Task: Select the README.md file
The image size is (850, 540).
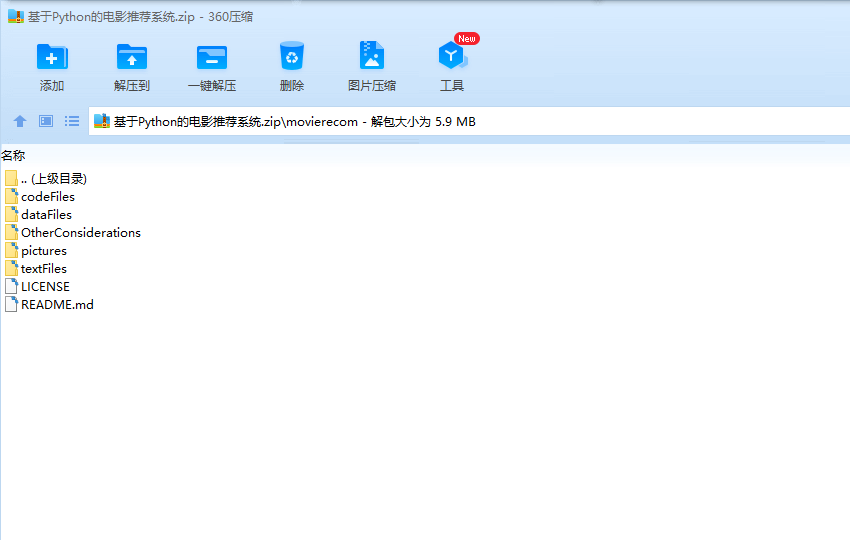Action: (x=49, y=304)
